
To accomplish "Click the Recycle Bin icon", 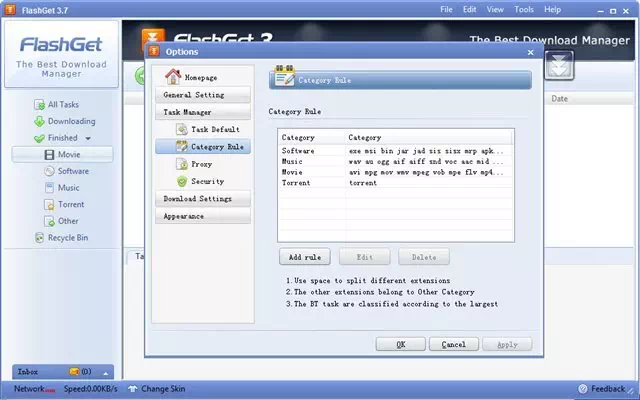I will pos(39,238).
